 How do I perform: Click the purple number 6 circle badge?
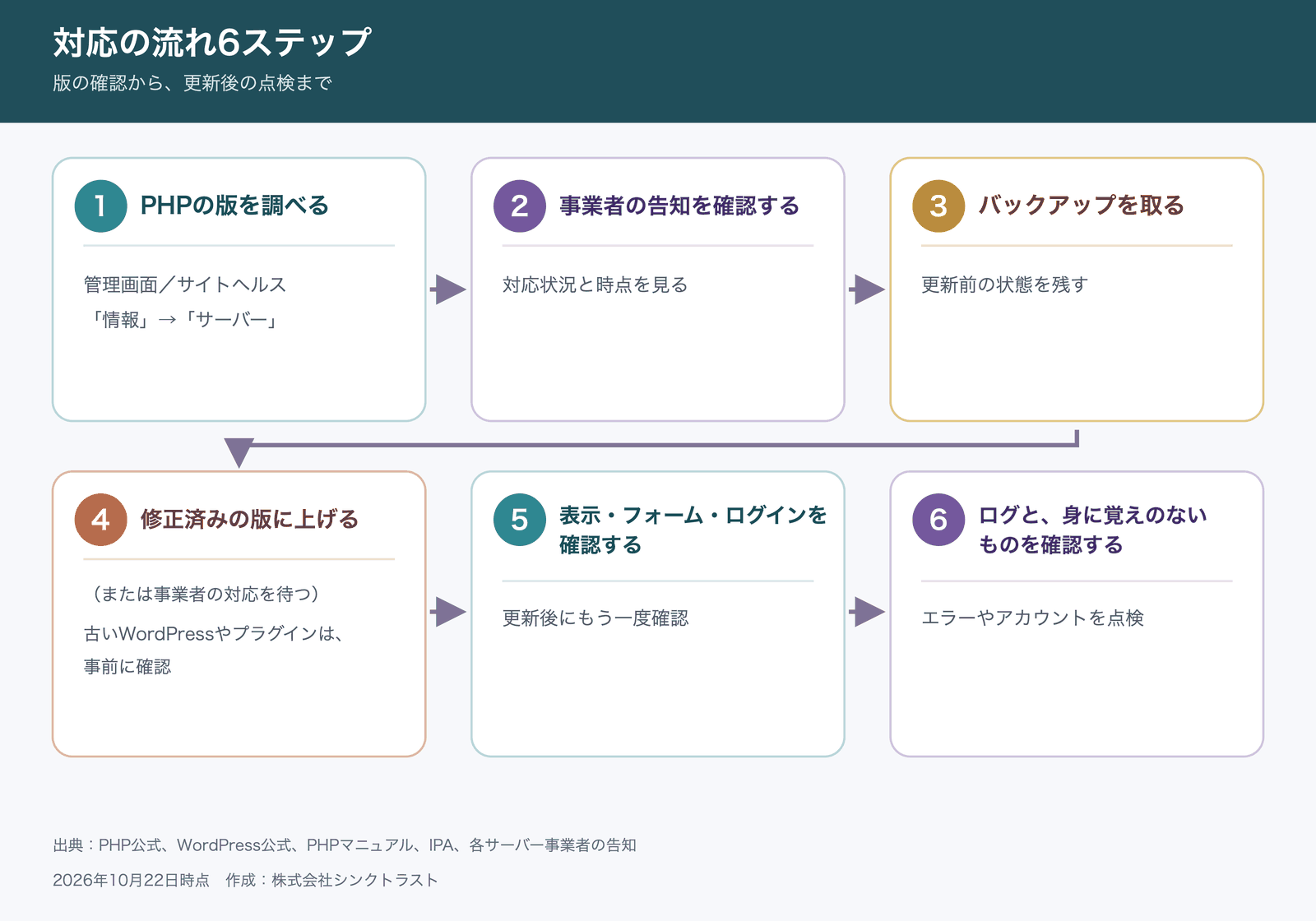click(938, 520)
